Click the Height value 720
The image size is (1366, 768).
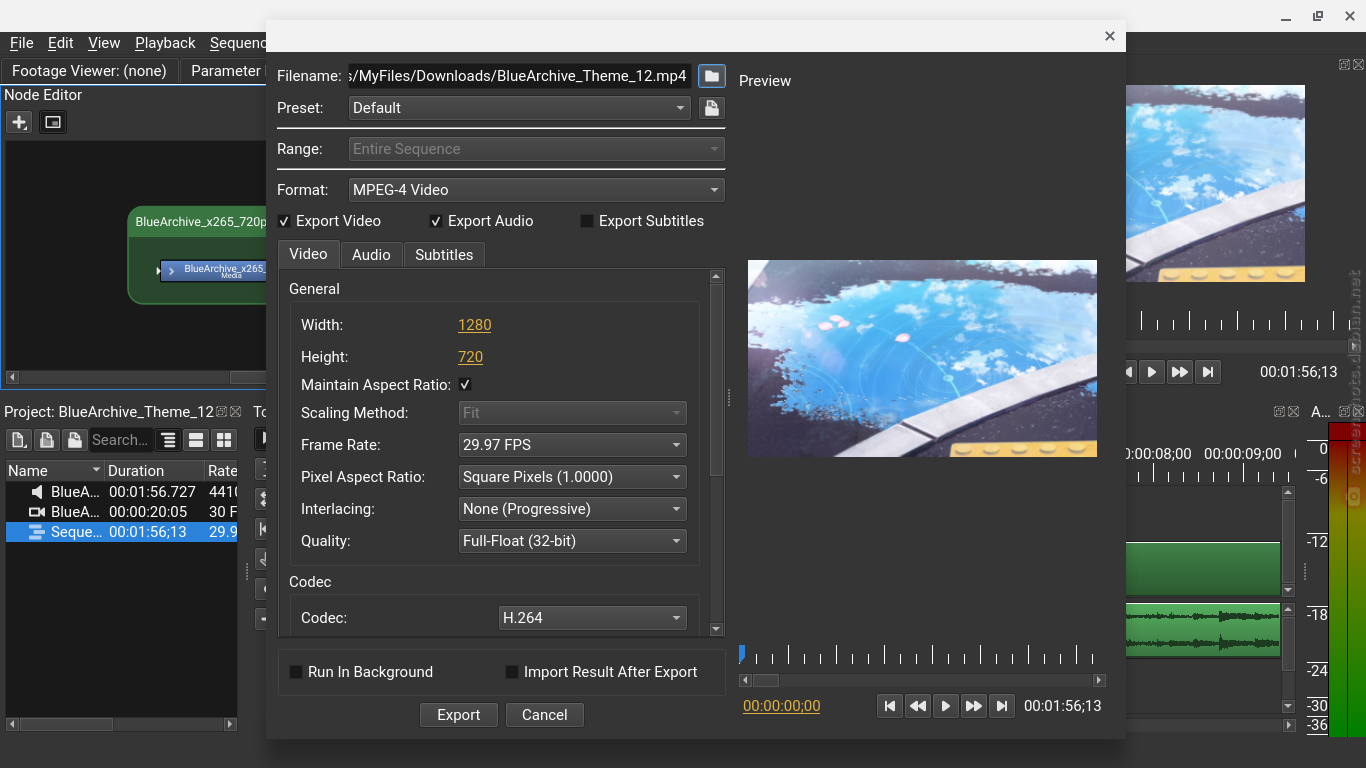[x=471, y=357]
